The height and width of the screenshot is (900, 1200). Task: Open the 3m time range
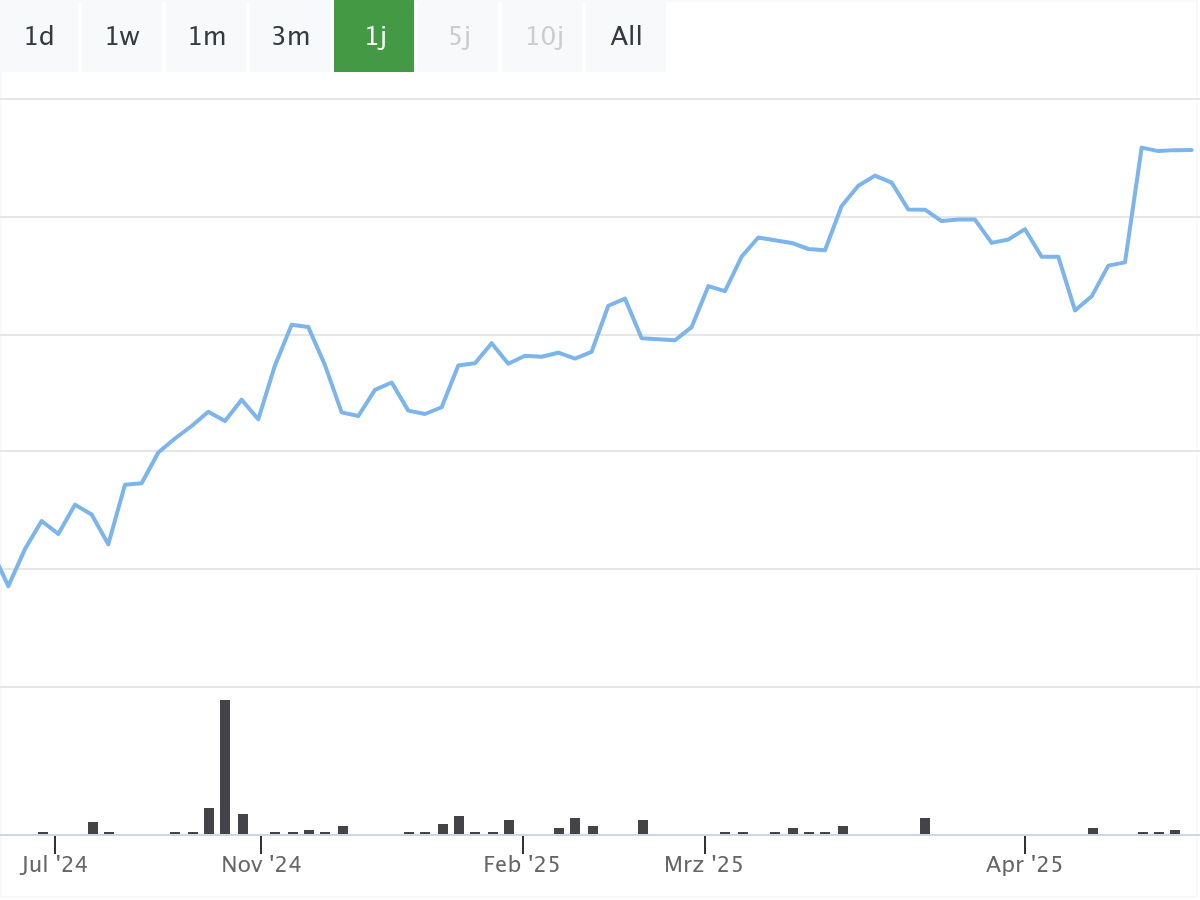[291, 37]
